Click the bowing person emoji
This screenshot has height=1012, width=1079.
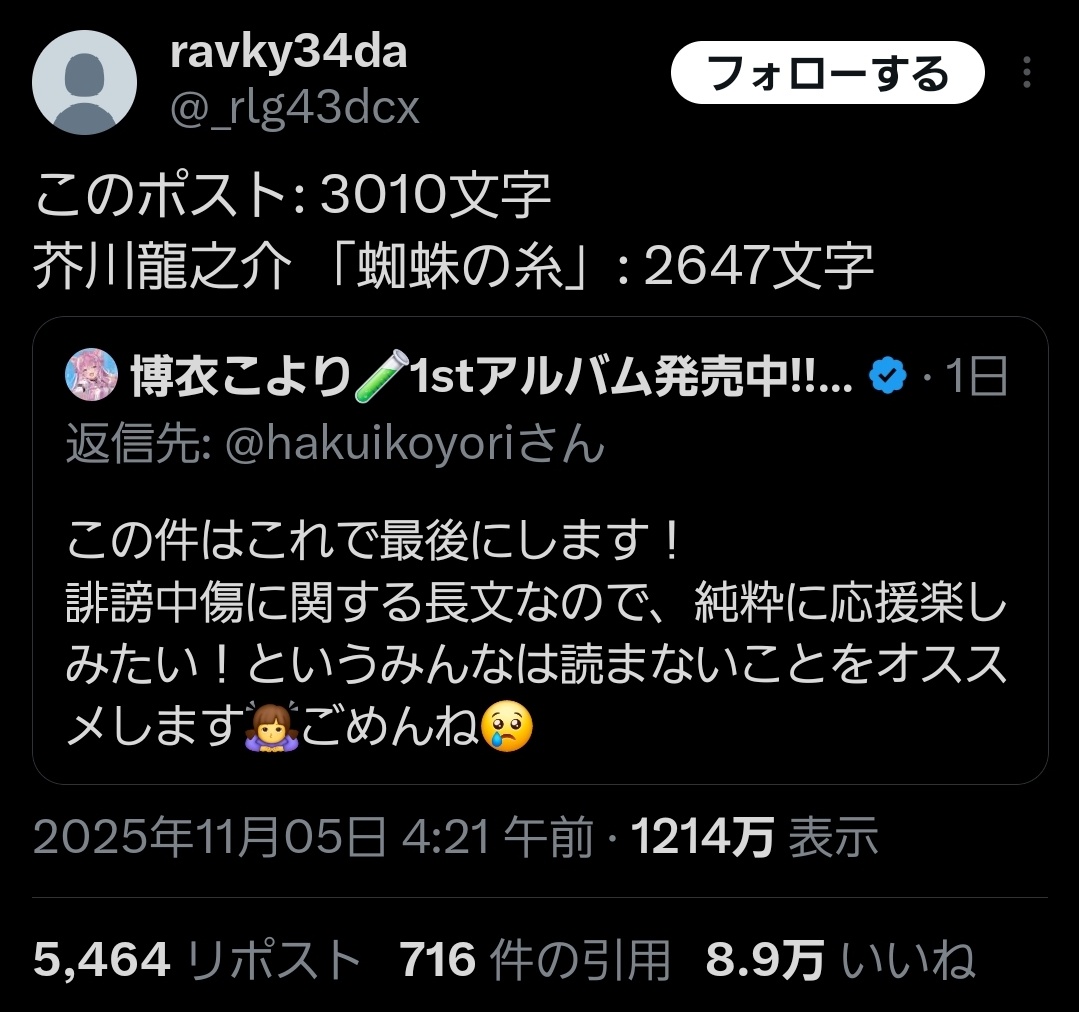pos(272,726)
